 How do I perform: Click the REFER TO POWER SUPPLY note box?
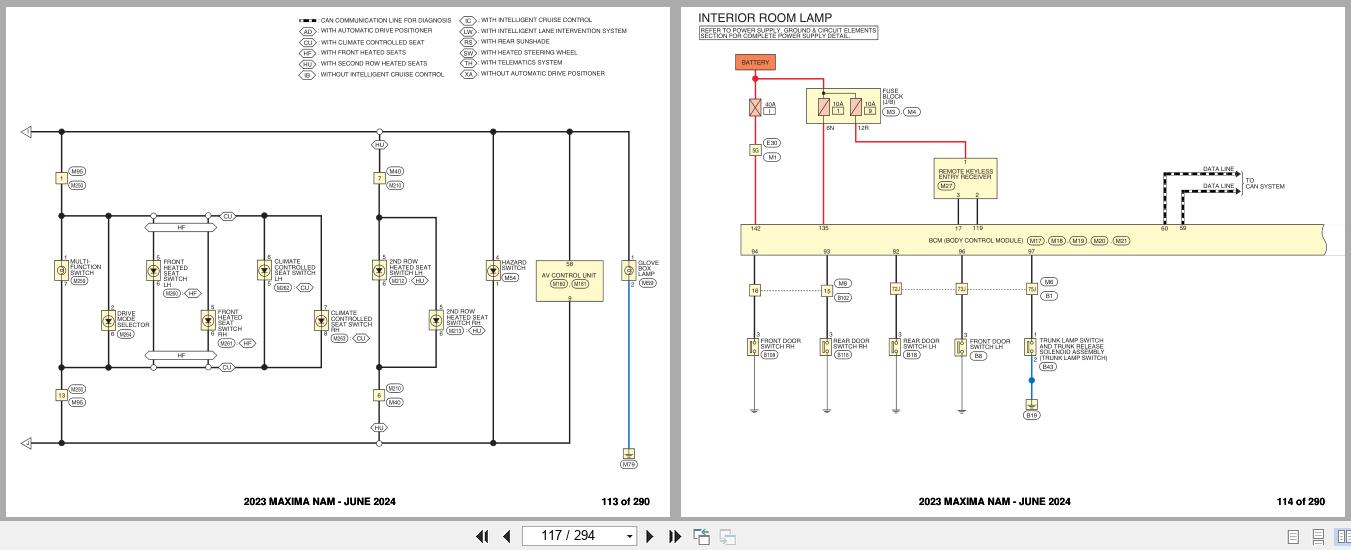[x=788, y=33]
